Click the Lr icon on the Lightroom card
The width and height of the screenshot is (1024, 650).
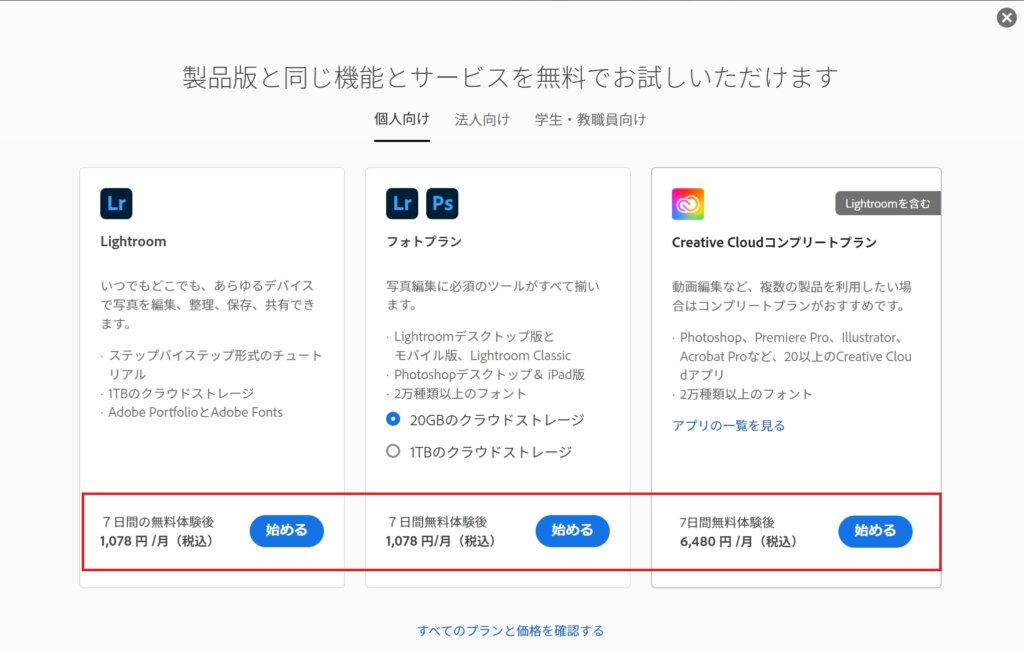116,203
